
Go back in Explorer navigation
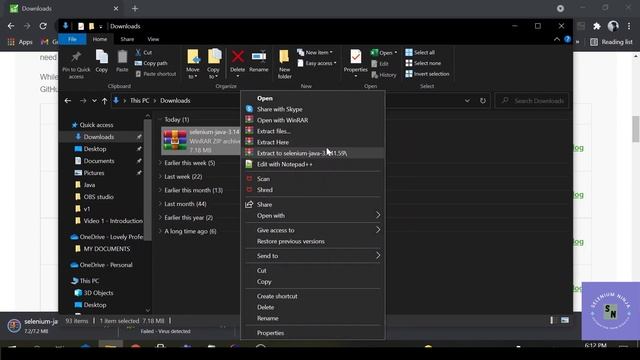pyautogui.click(x=68, y=100)
